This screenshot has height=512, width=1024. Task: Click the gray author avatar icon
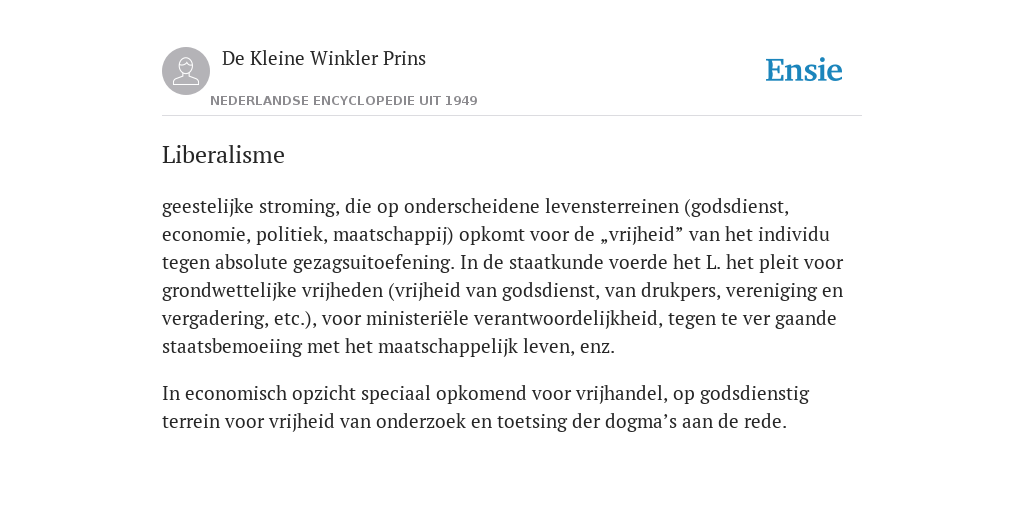186,71
